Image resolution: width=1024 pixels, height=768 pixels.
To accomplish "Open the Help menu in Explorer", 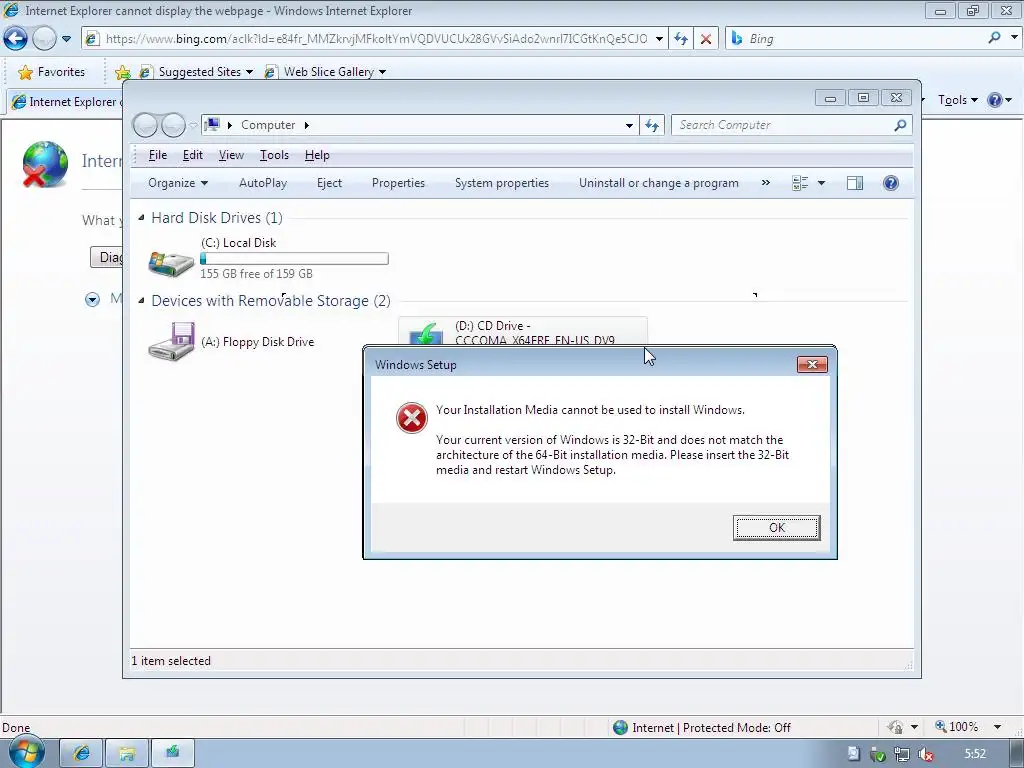I will [317, 155].
